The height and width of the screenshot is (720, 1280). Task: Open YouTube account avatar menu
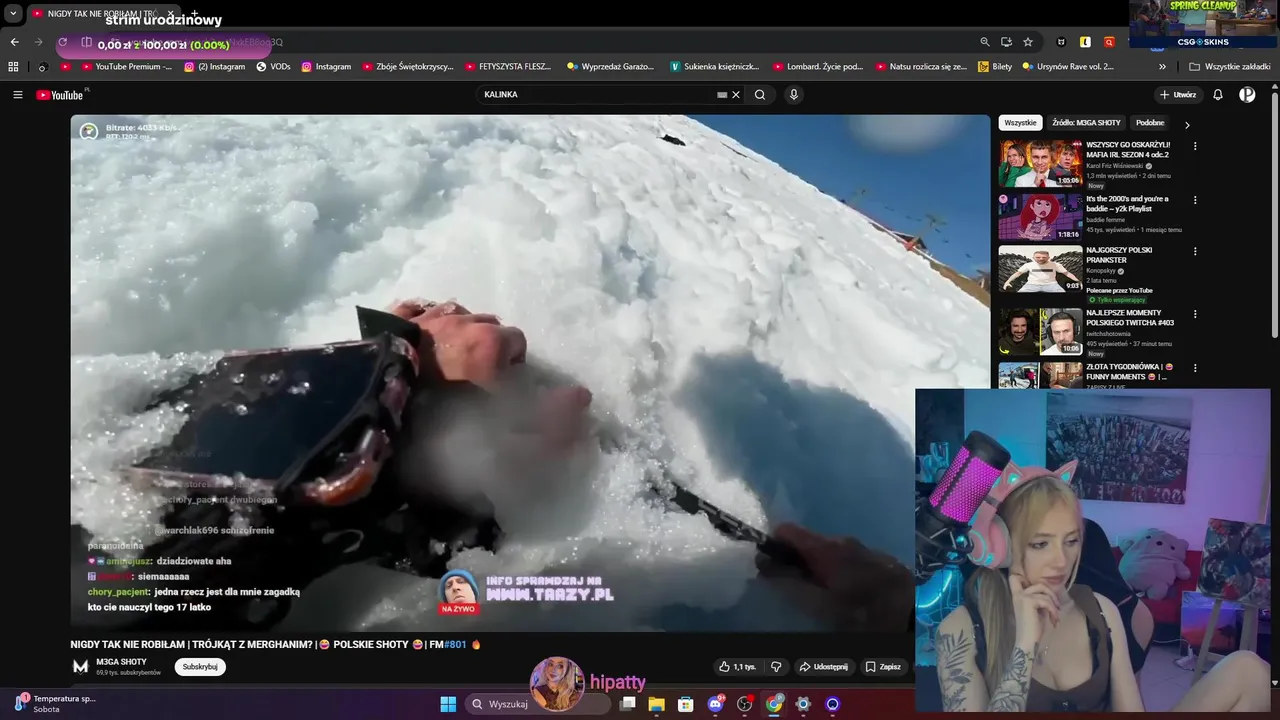click(x=1247, y=95)
